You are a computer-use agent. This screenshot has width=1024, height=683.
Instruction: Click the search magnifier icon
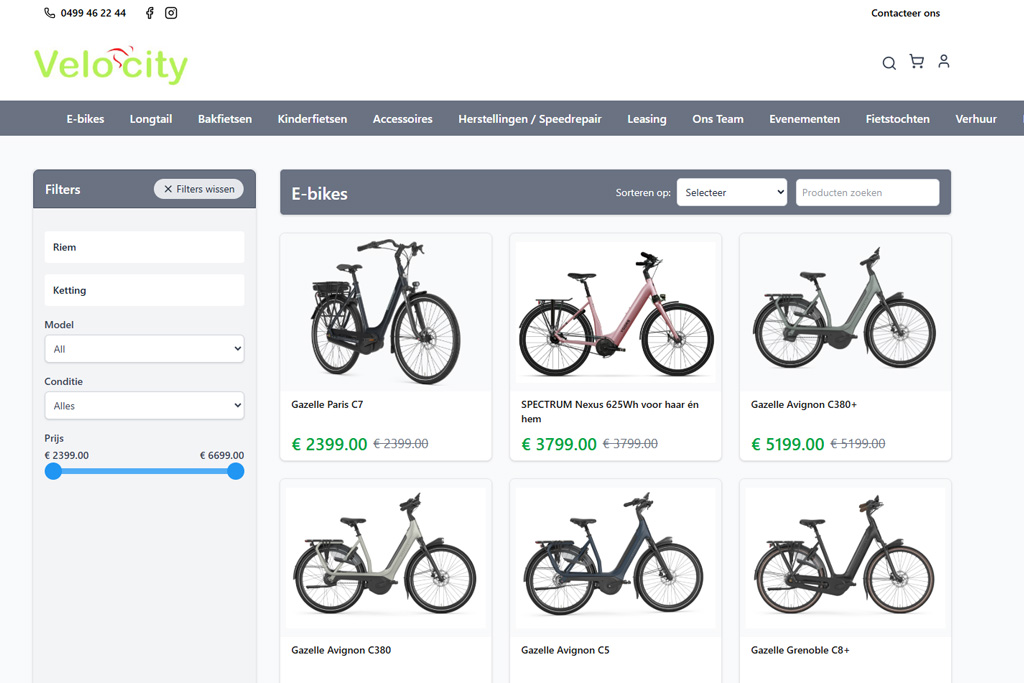pos(888,64)
